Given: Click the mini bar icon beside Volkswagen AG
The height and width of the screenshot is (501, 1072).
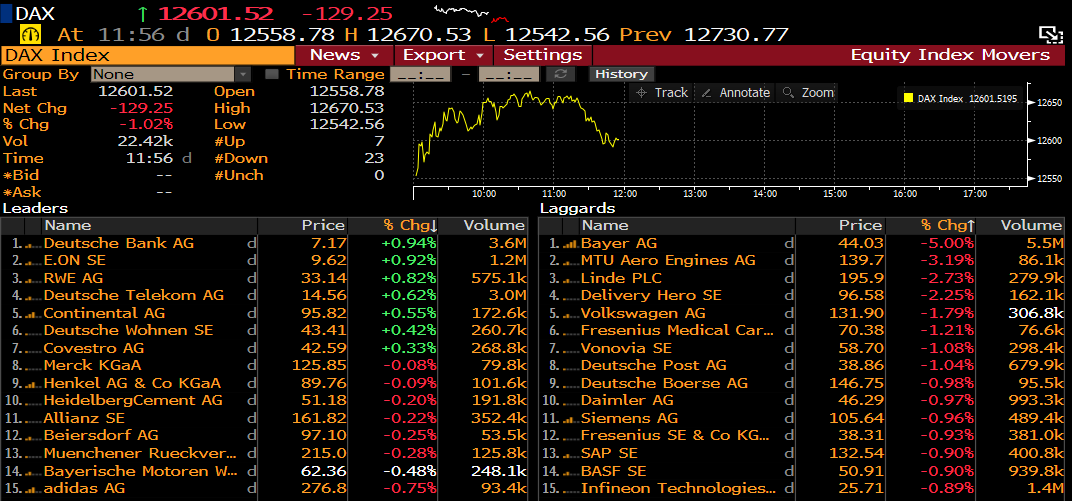Looking at the screenshot, I should [570, 314].
